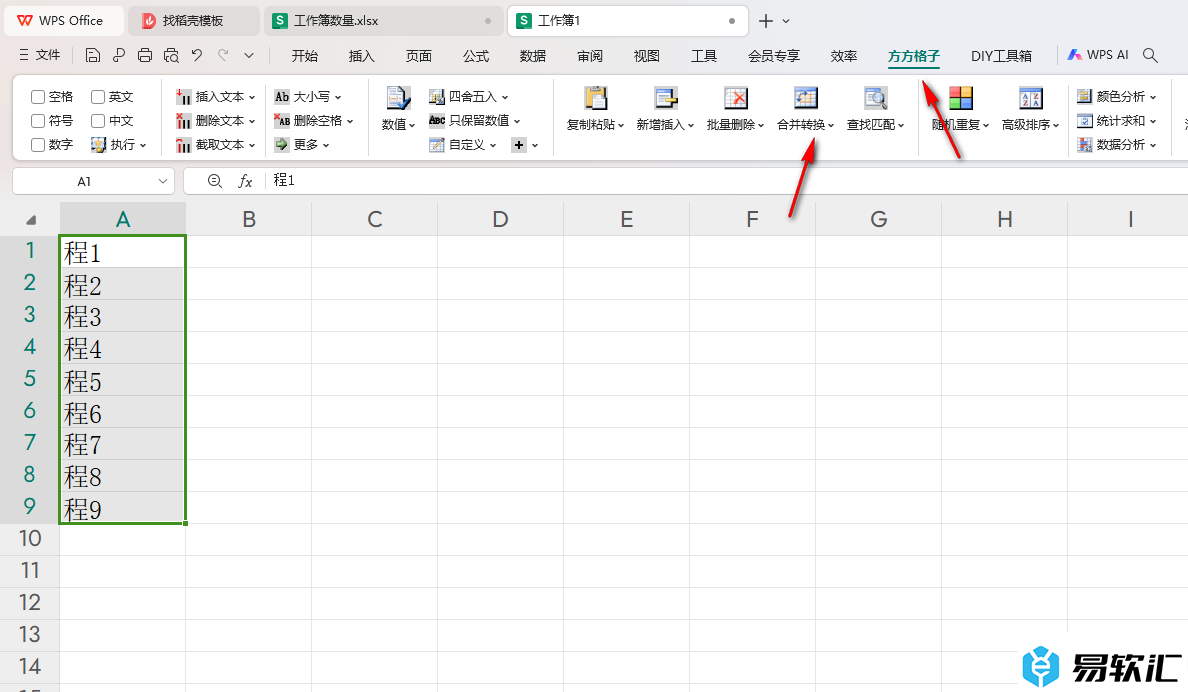This screenshot has width=1188, height=692.
Task: Click the 执行 execute icon
Action: click(98, 144)
